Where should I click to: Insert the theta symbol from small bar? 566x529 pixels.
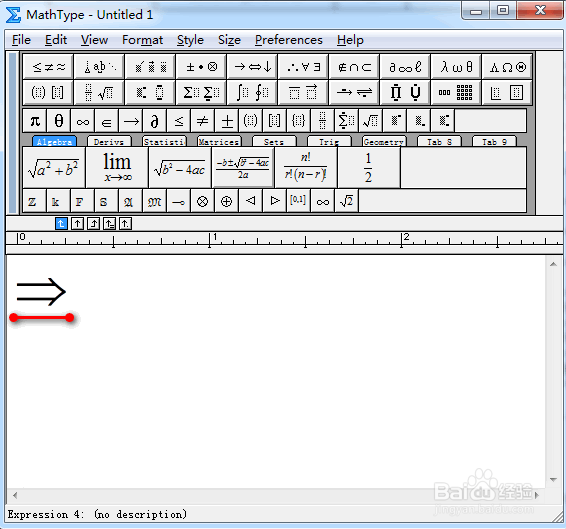(x=59, y=121)
